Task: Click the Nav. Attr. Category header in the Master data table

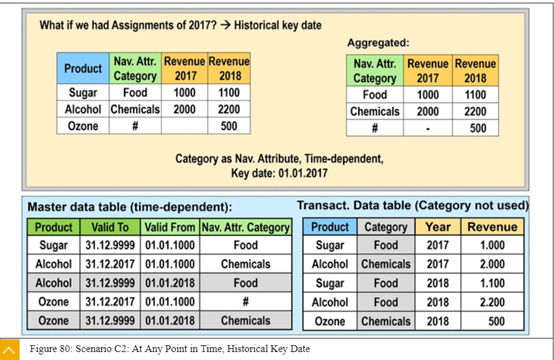Action: point(246,227)
